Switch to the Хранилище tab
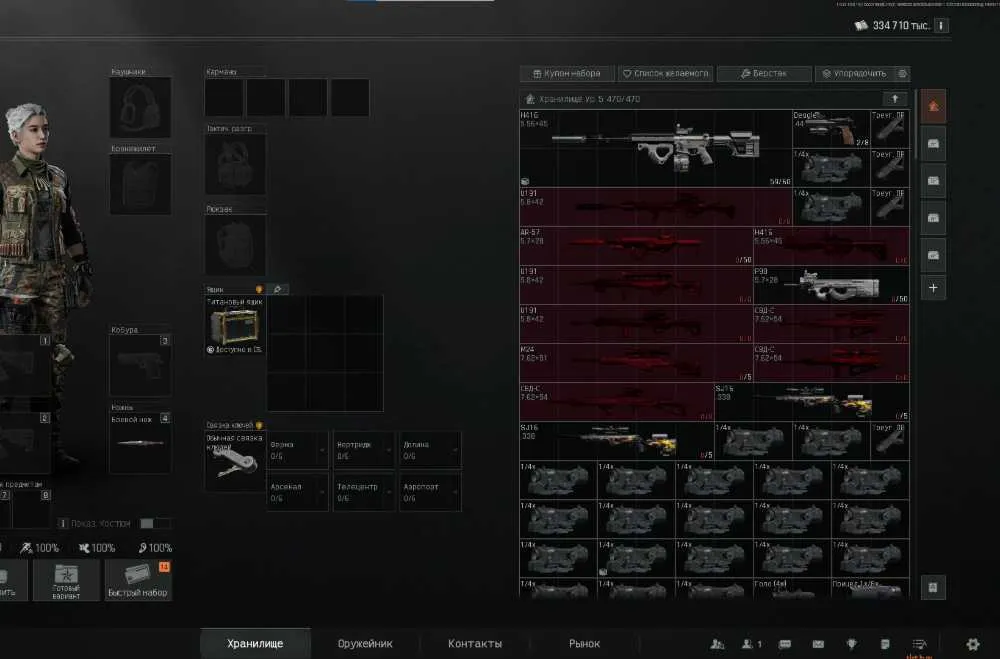The height and width of the screenshot is (659, 1000). tap(255, 644)
